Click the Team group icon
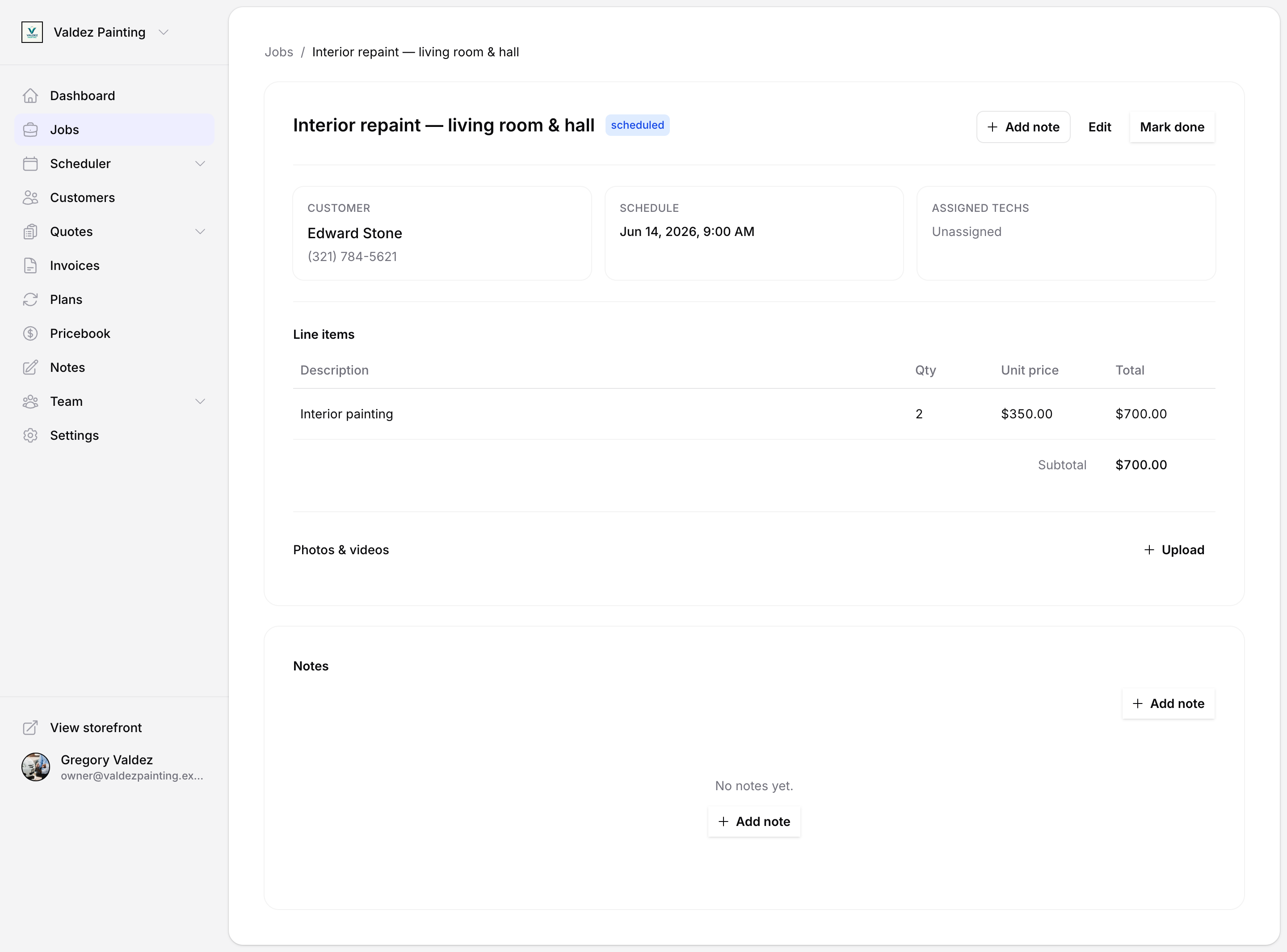The width and height of the screenshot is (1287, 952). click(30, 402)
